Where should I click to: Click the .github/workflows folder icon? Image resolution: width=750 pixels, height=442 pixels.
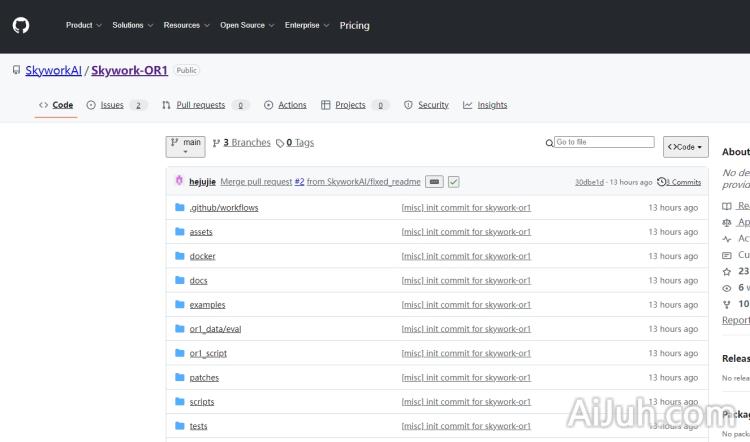pyautogui.click(x=180, y=208)
